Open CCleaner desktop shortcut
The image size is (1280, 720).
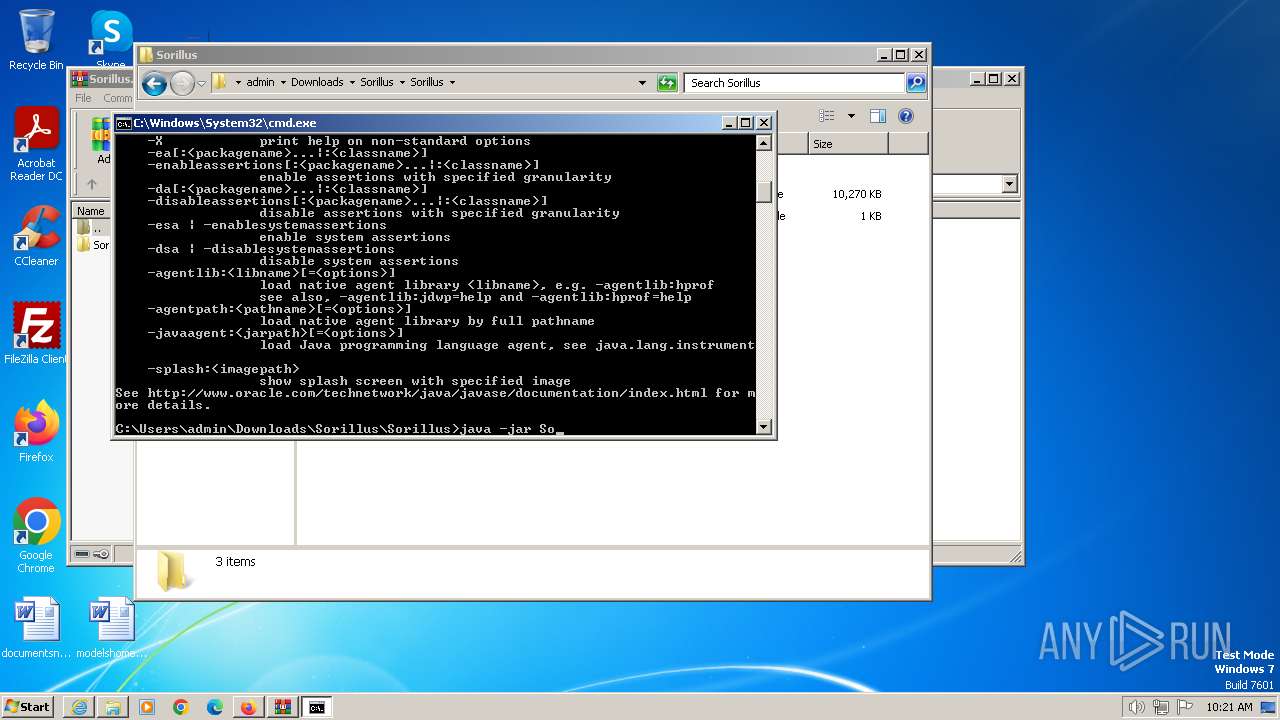[x=36, y=235]
